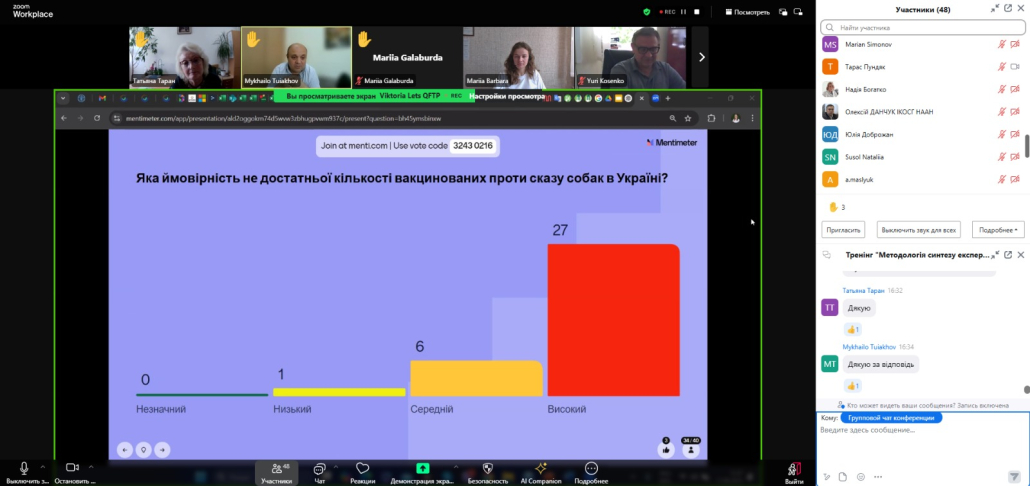Expand the Подробнее dropdown in participants panel
1030x486 pixels.
(x=998, y=230)
